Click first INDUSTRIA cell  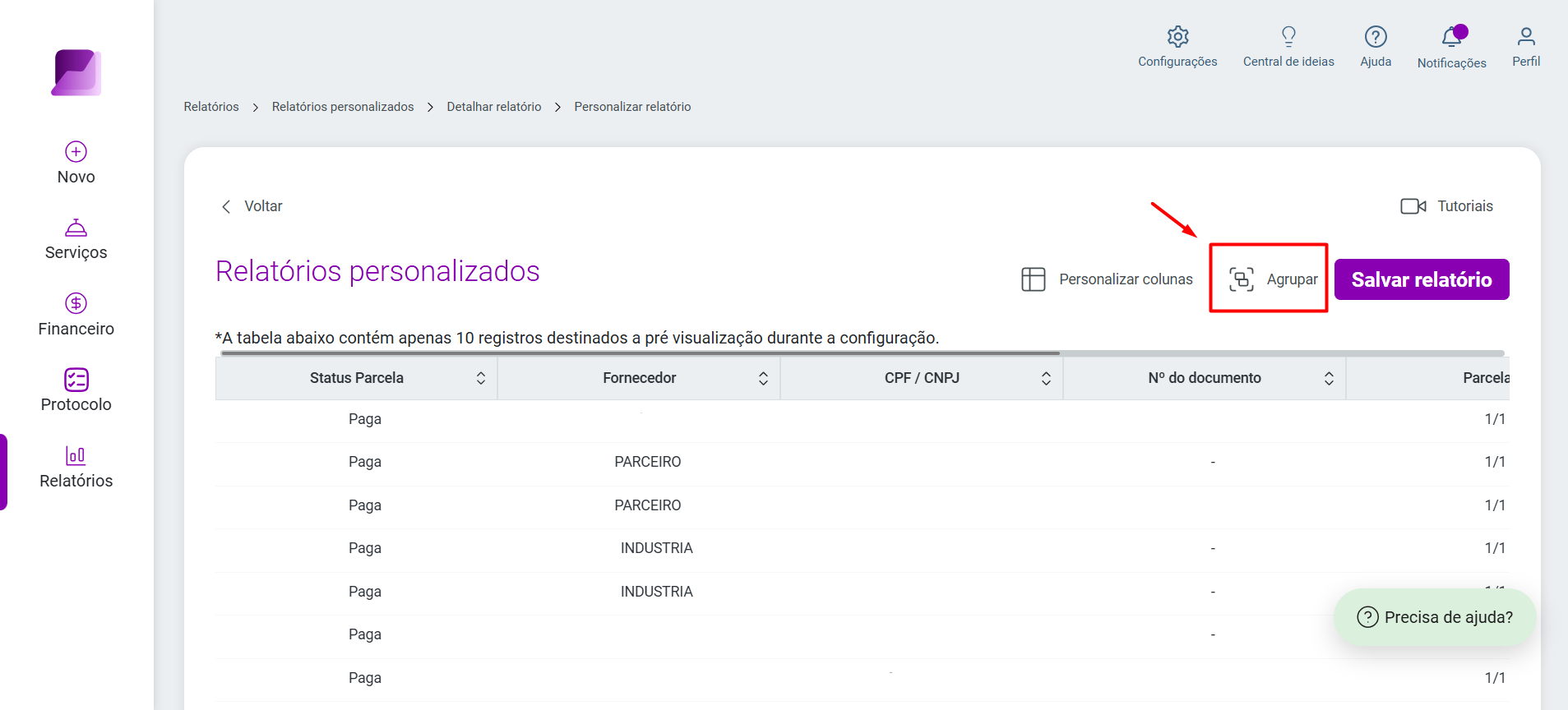point(657,548)
